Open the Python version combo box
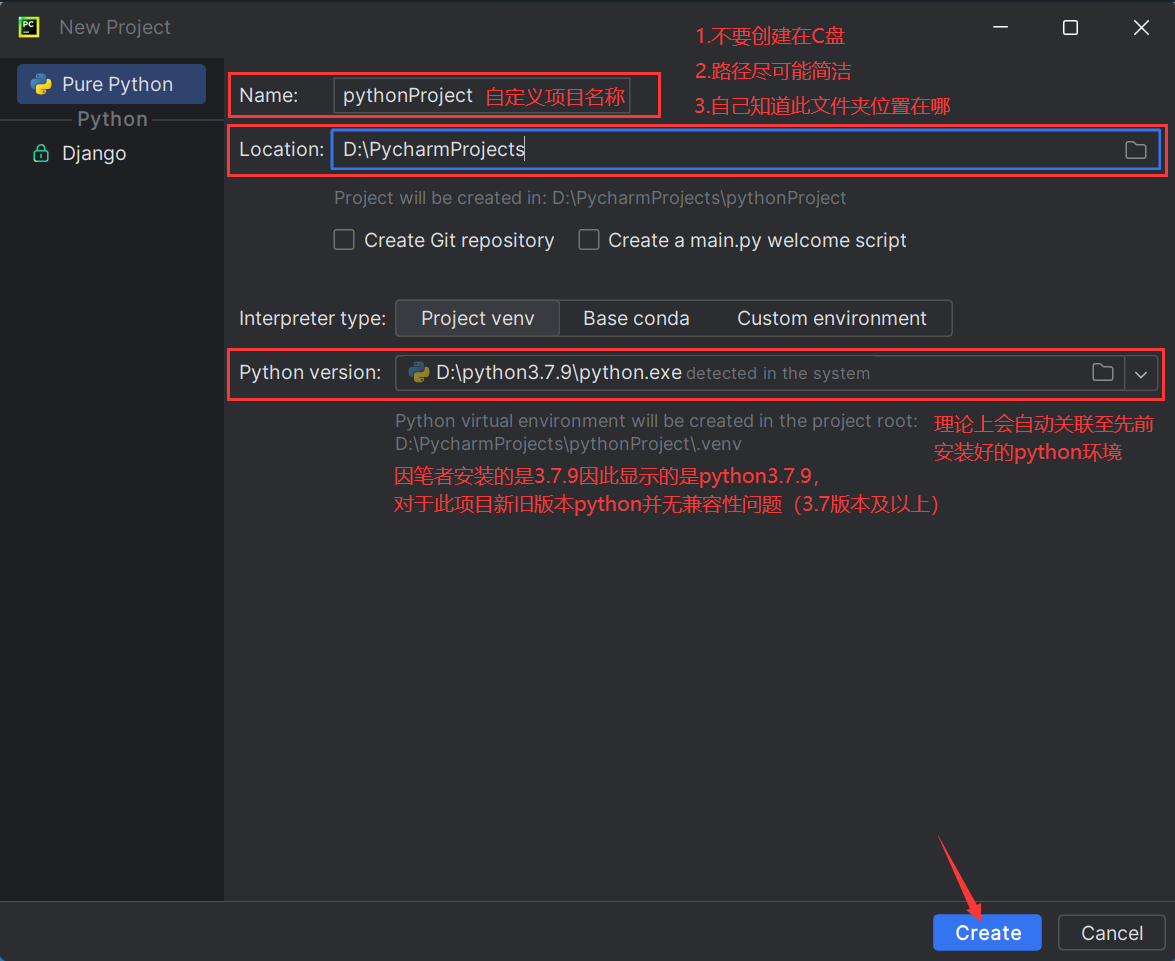The width and height of the screenshot is (1175, 961). 740,373
